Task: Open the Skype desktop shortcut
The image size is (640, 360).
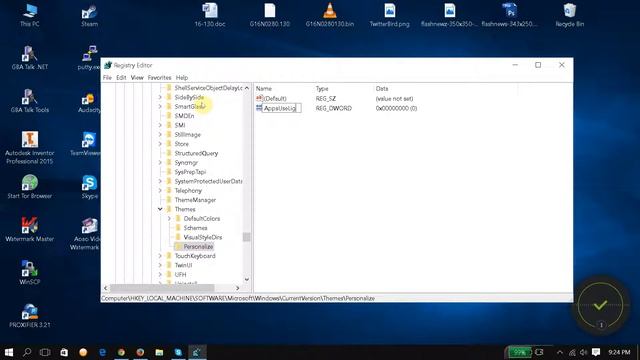Action: (x=89, y=187)
